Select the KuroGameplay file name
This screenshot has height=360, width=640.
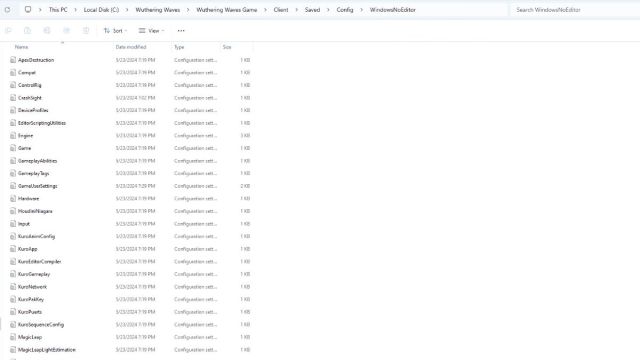[x=34, y=274]
